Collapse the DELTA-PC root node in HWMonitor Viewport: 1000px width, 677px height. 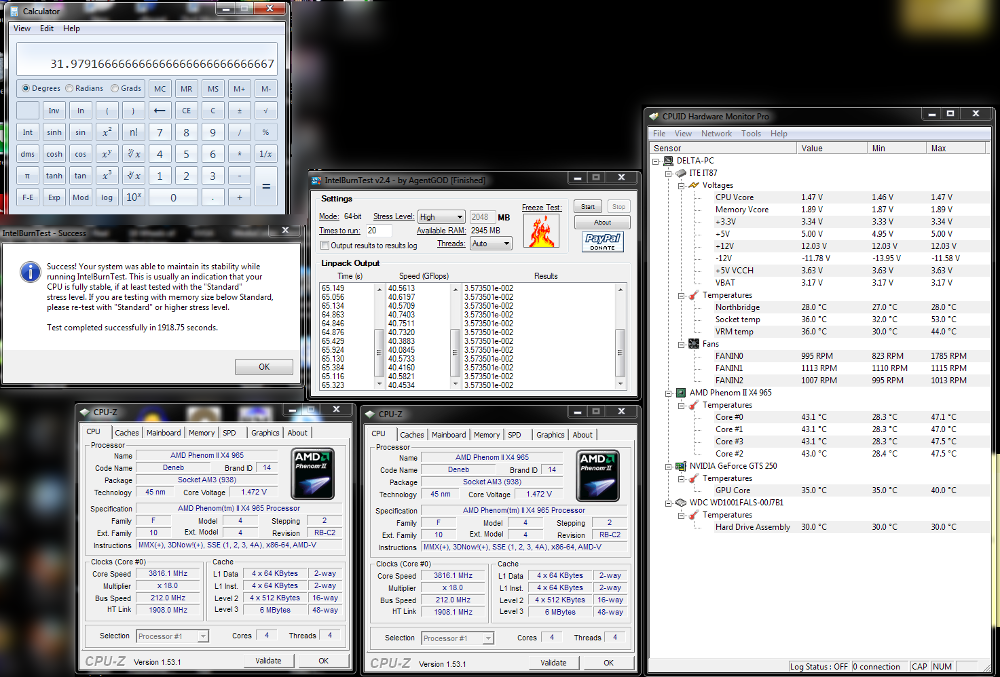656,161
